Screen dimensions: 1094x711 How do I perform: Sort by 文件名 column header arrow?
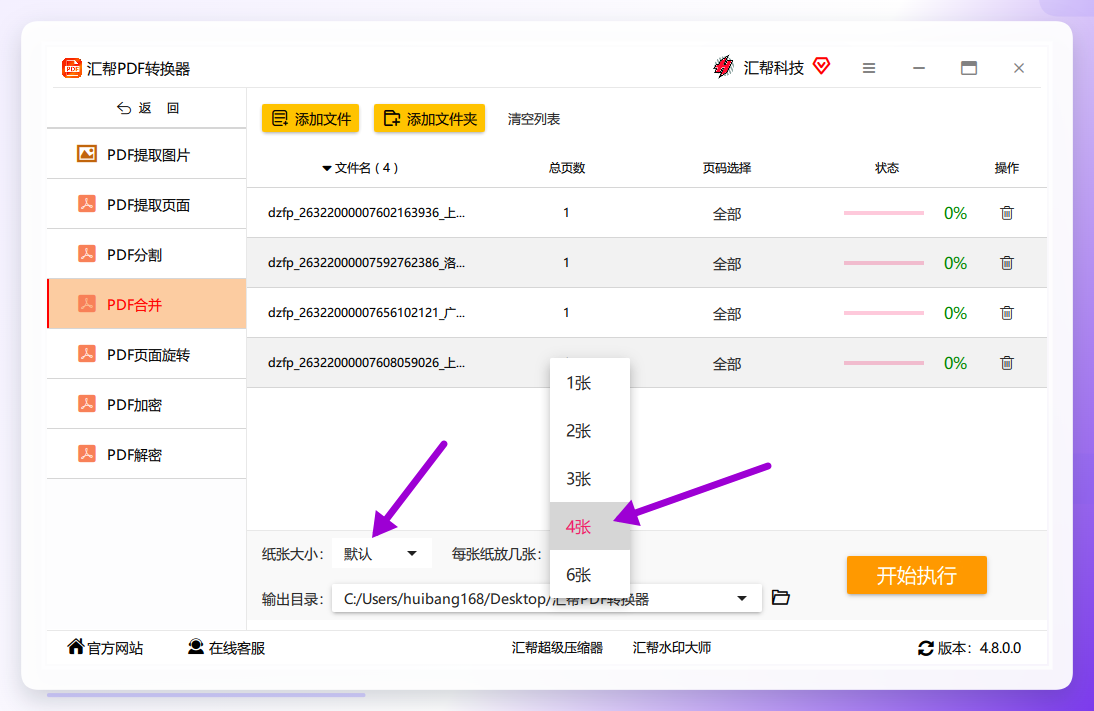tap(326, 168)
